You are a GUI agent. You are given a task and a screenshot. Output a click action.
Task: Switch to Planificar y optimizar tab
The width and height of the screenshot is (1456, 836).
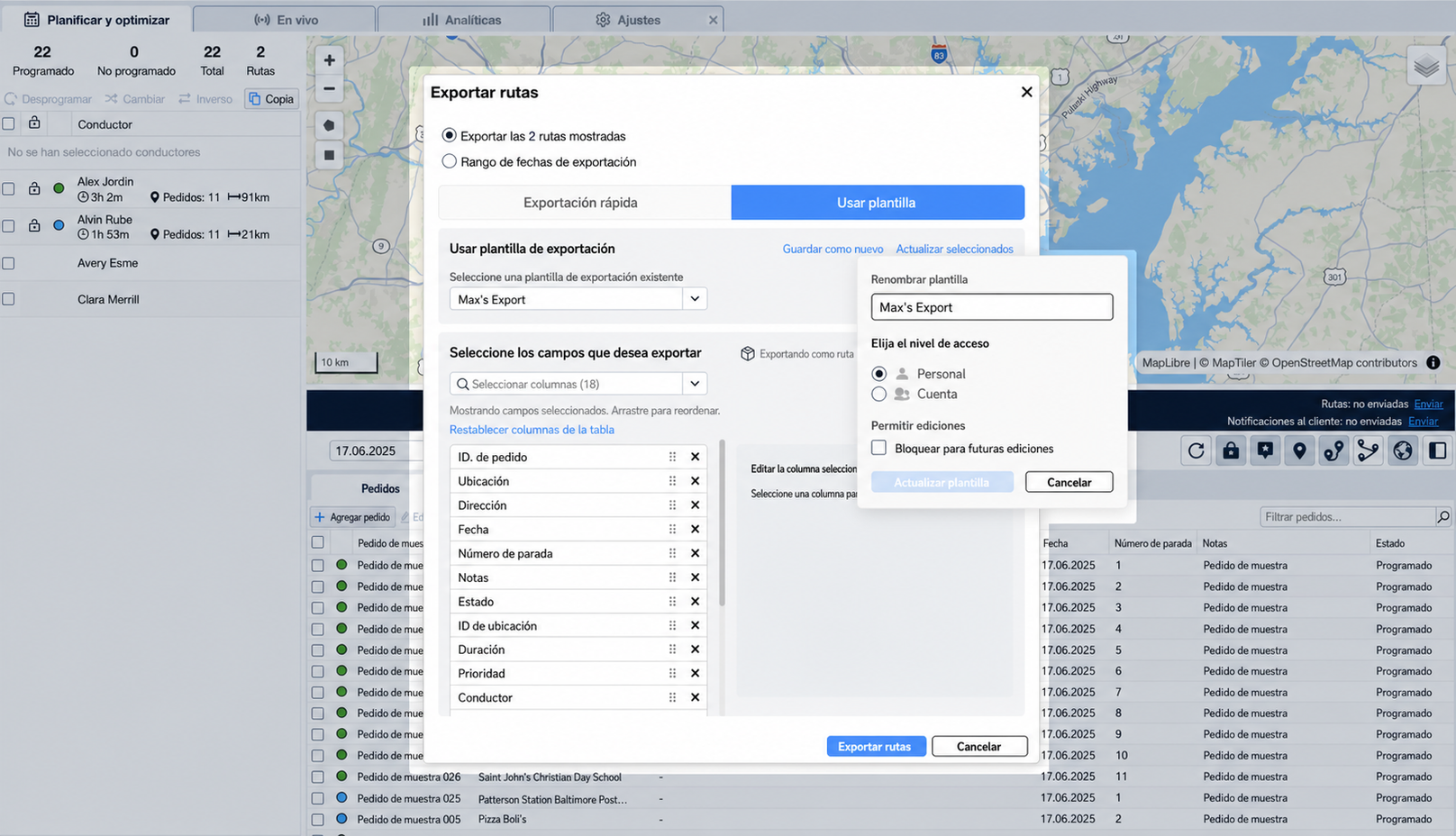[x=96, y=20]
